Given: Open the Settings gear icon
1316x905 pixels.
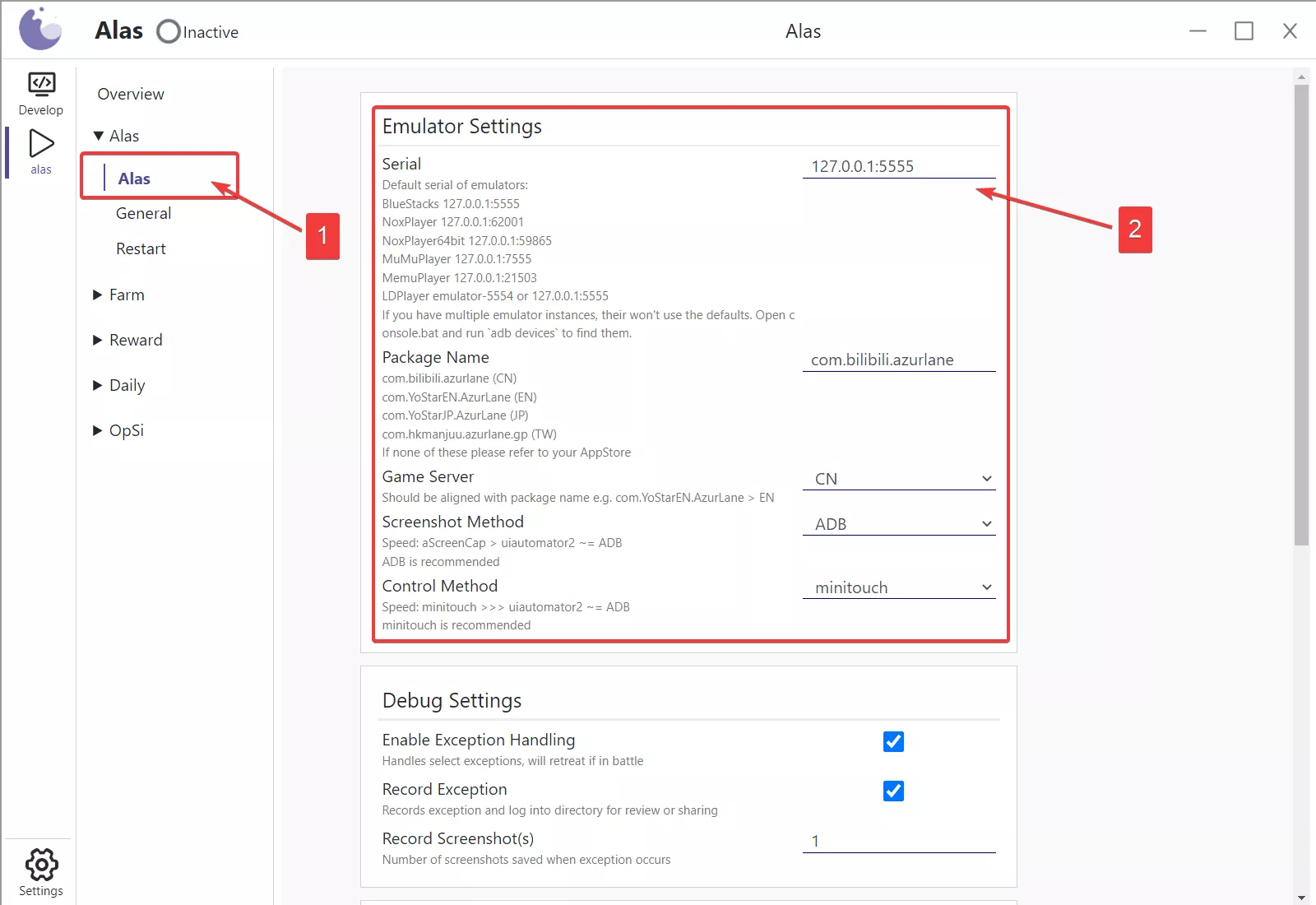Looking at the screenshot, I should [x=41, y=865].
